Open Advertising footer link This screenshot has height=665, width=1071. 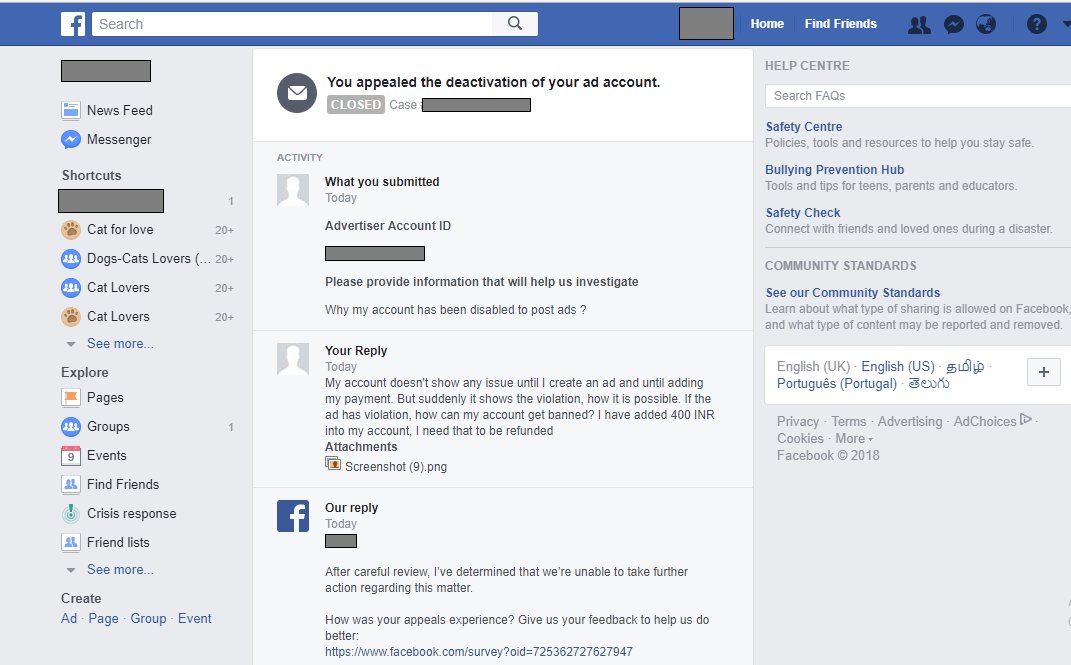[x=910, y=421]
